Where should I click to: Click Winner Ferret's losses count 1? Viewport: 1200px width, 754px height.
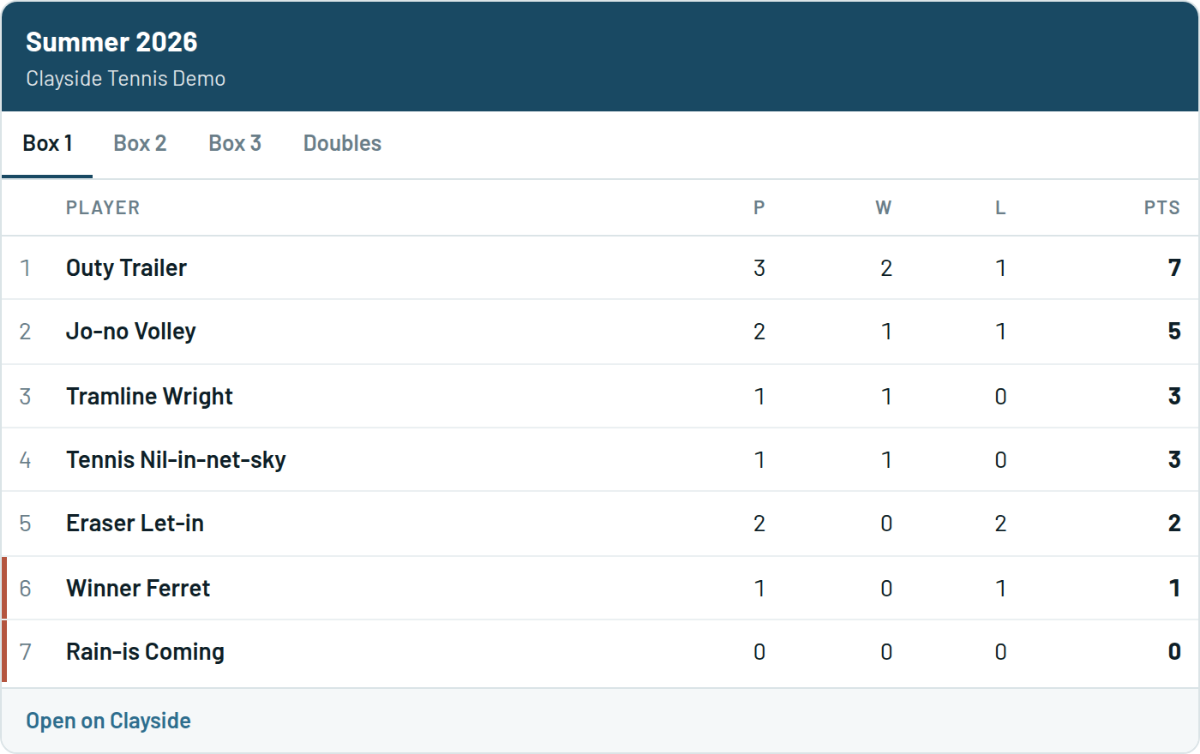pos(1001,588)
